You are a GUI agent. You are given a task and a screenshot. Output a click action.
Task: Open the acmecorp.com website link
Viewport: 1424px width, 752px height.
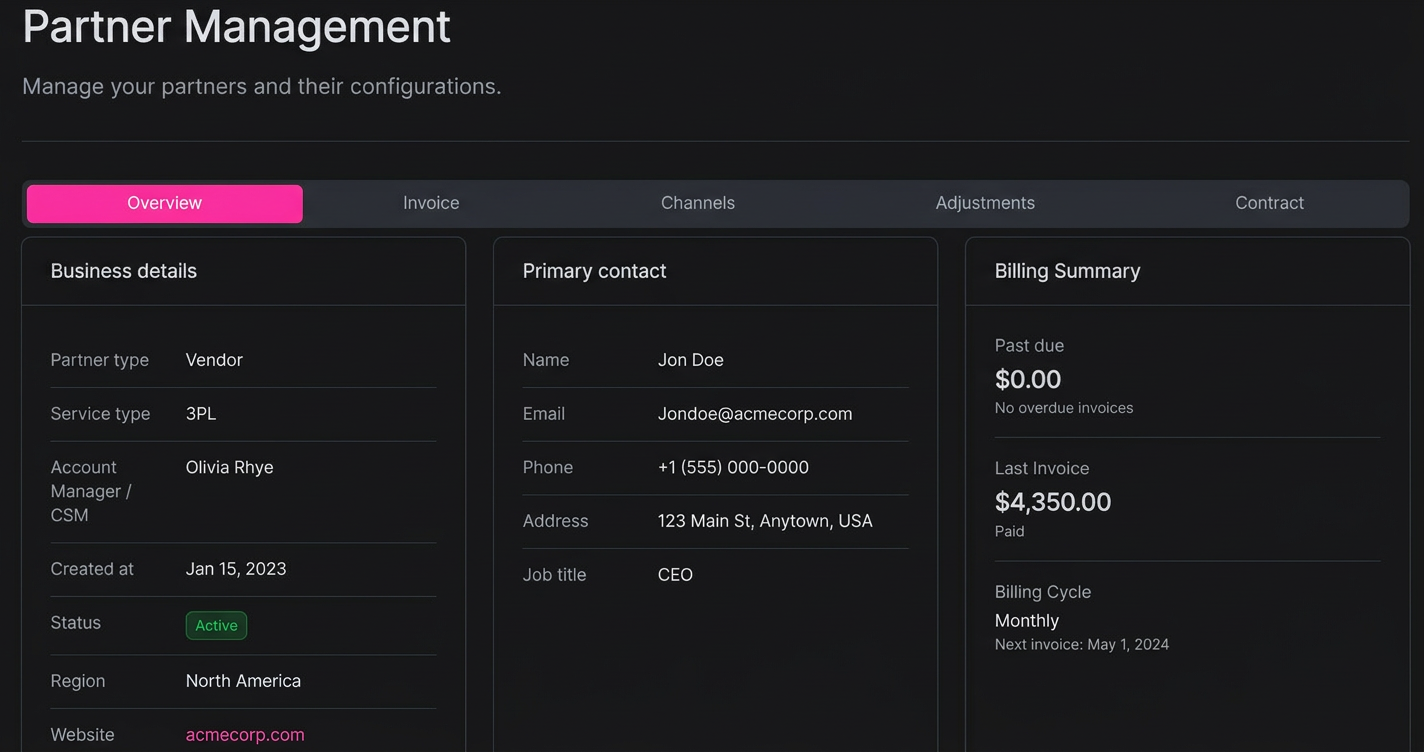coord(245,734)
